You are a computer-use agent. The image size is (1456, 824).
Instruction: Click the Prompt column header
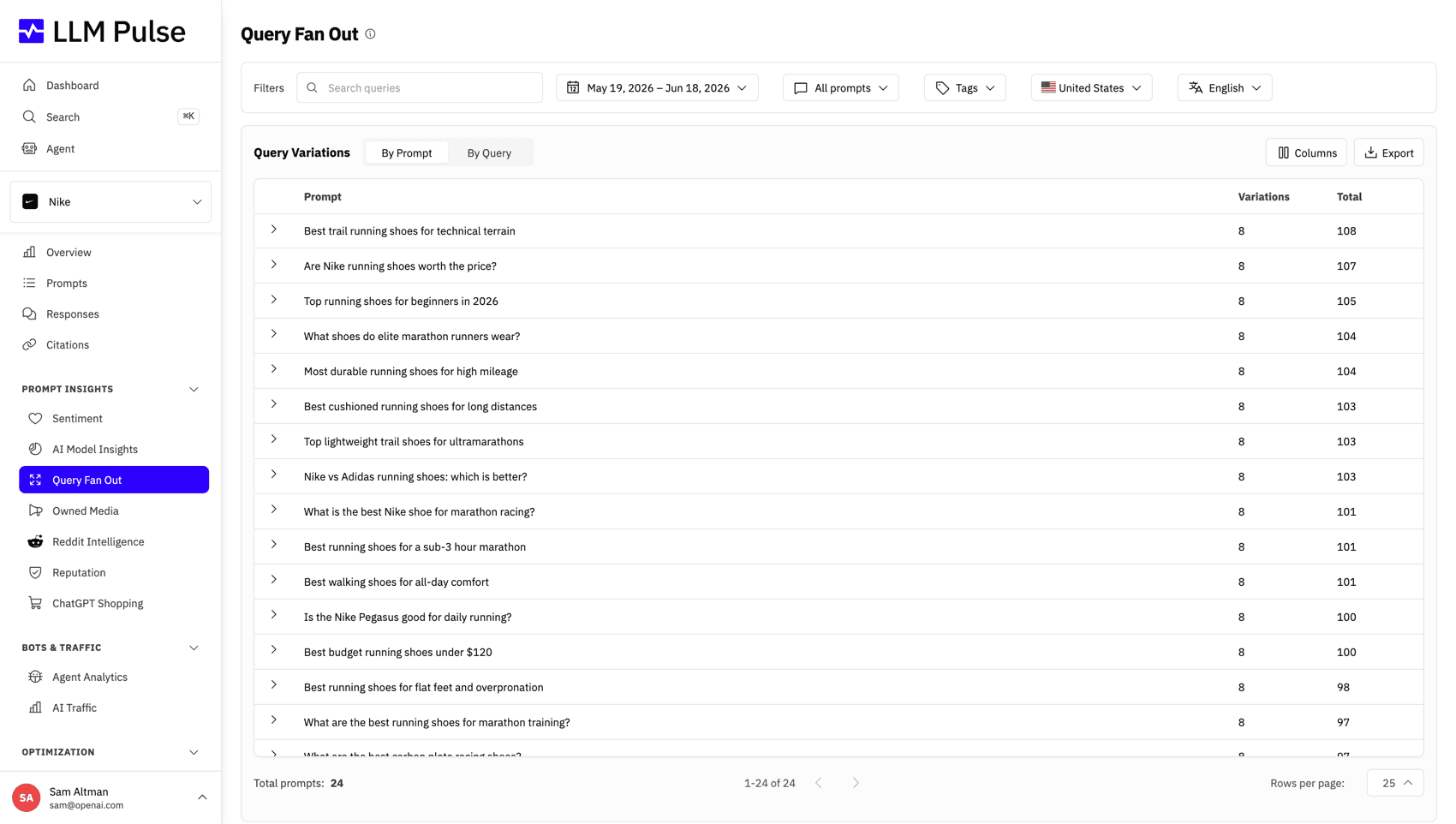click(323, 197)
